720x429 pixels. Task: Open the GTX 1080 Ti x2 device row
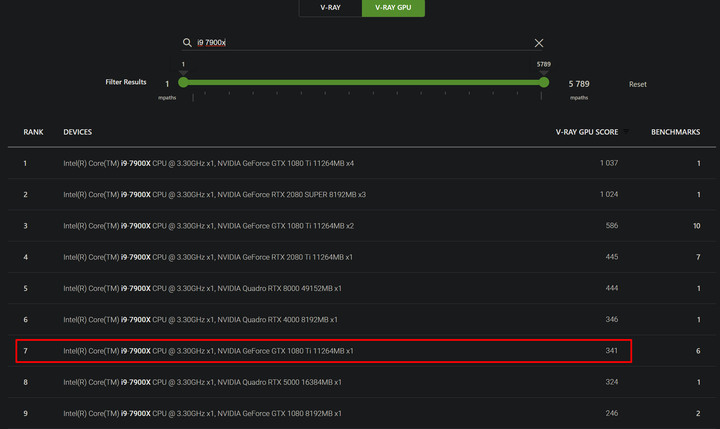[x=362, y=226]
